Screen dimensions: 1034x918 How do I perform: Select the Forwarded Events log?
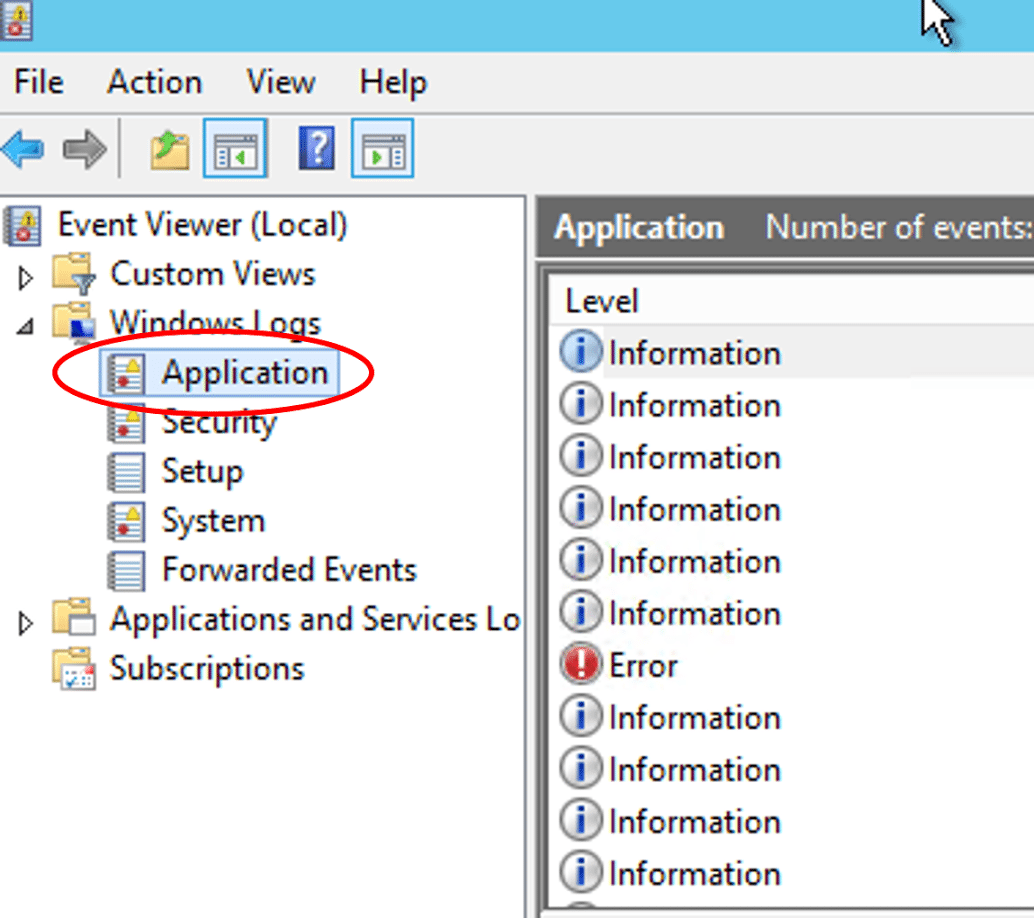pos(288,570)
